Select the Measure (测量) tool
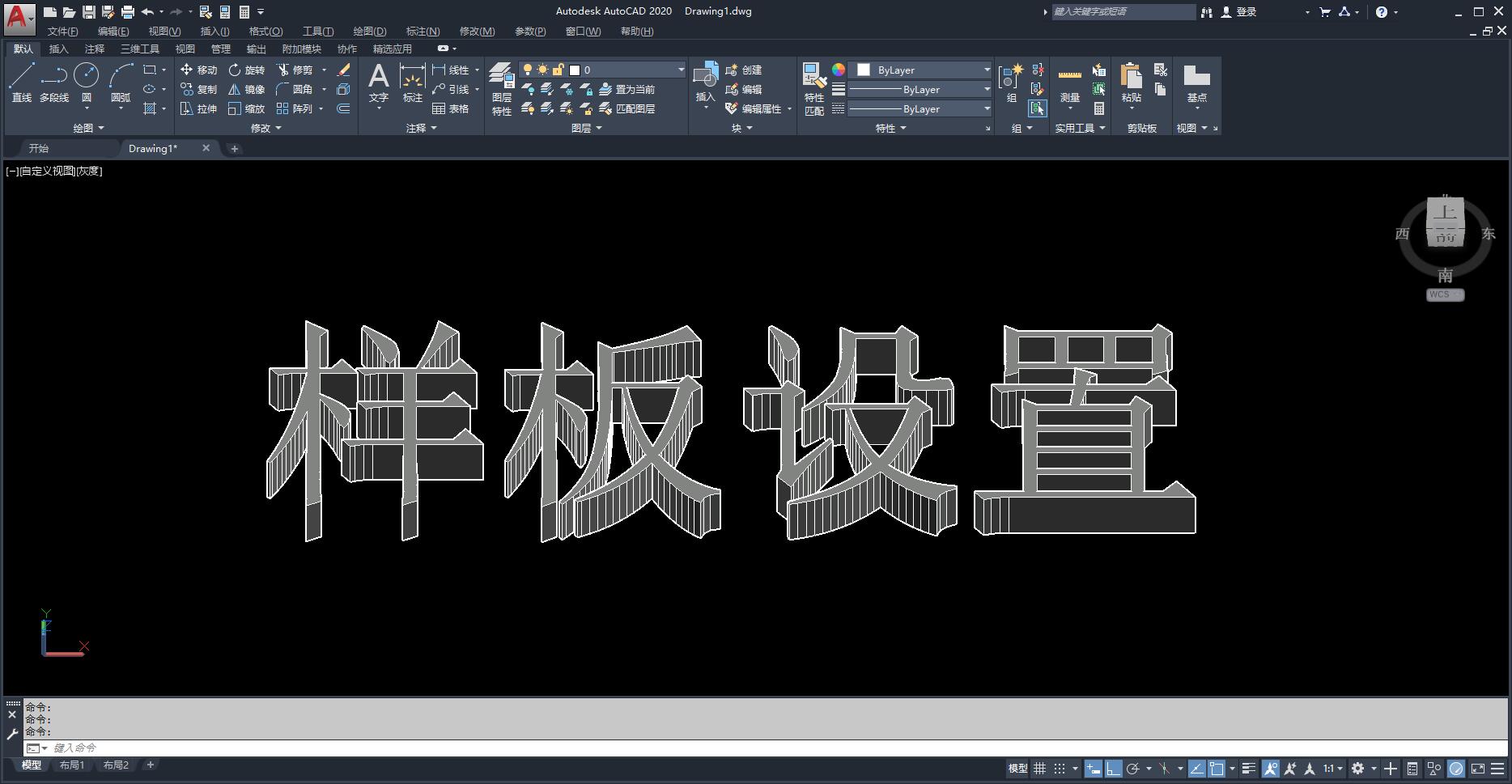 pyautogui.click(x=1070, y=83)
